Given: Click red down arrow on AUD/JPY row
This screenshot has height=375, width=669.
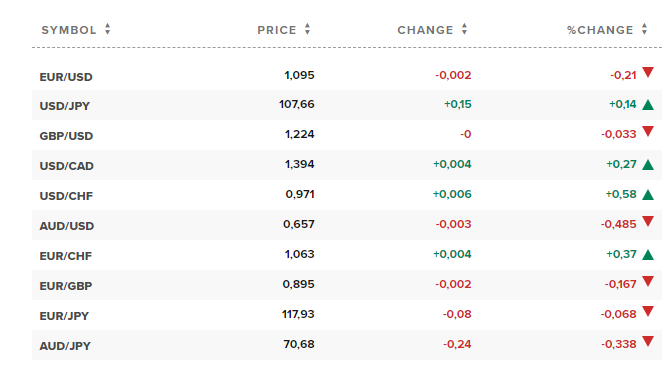Looking at the screenshot, I should click(648, 341).
